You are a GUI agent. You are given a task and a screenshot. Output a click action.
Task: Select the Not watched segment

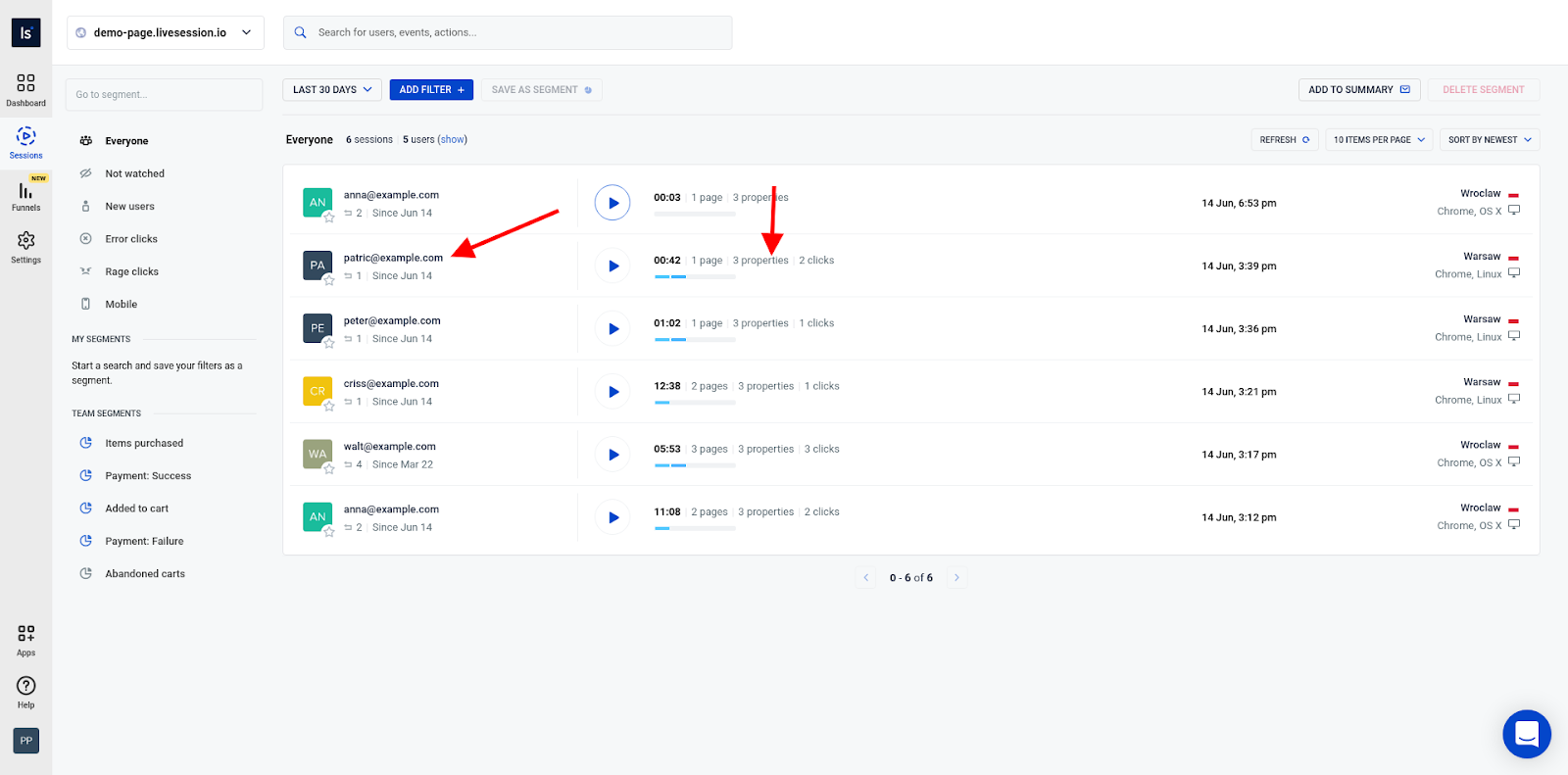point(134,173)
